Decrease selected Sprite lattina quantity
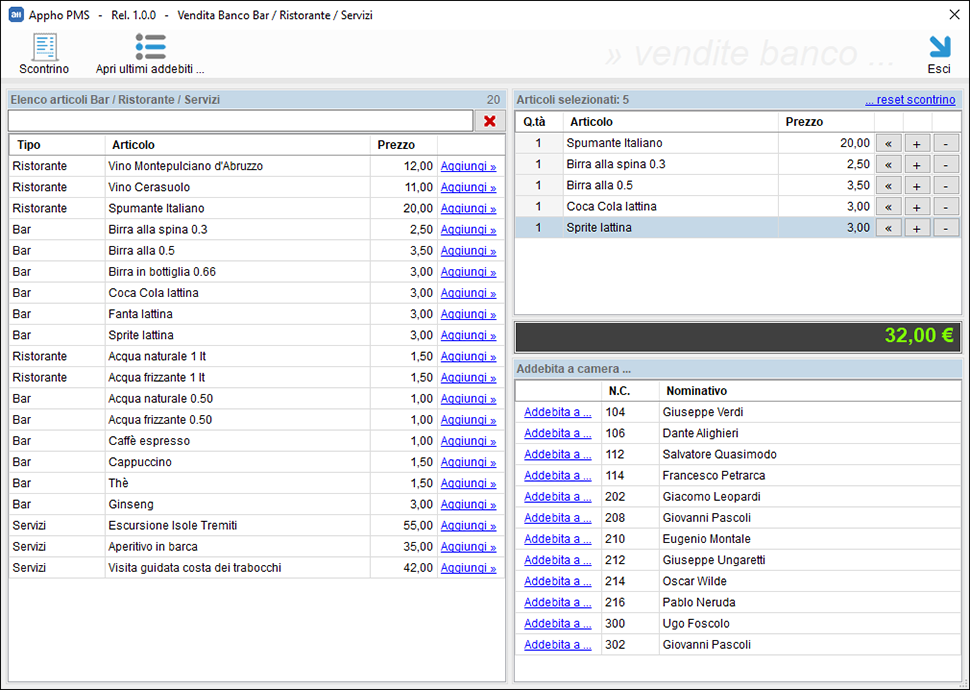970x690 pixels. pyautogui.click(x=946, y=228)
